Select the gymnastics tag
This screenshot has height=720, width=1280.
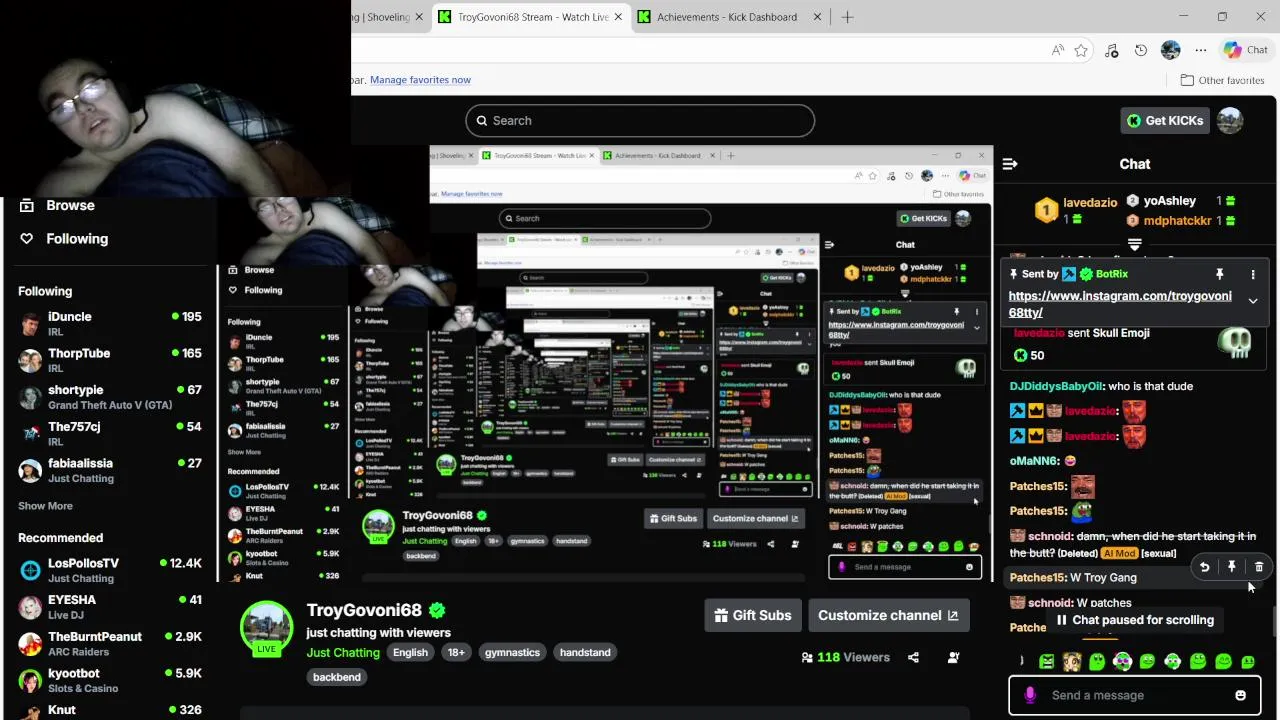[x=512, y=652]
